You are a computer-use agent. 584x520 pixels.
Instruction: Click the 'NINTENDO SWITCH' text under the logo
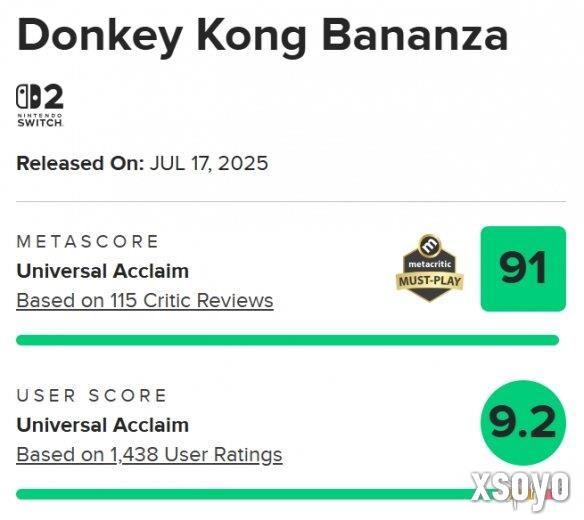tap(40, 120)
